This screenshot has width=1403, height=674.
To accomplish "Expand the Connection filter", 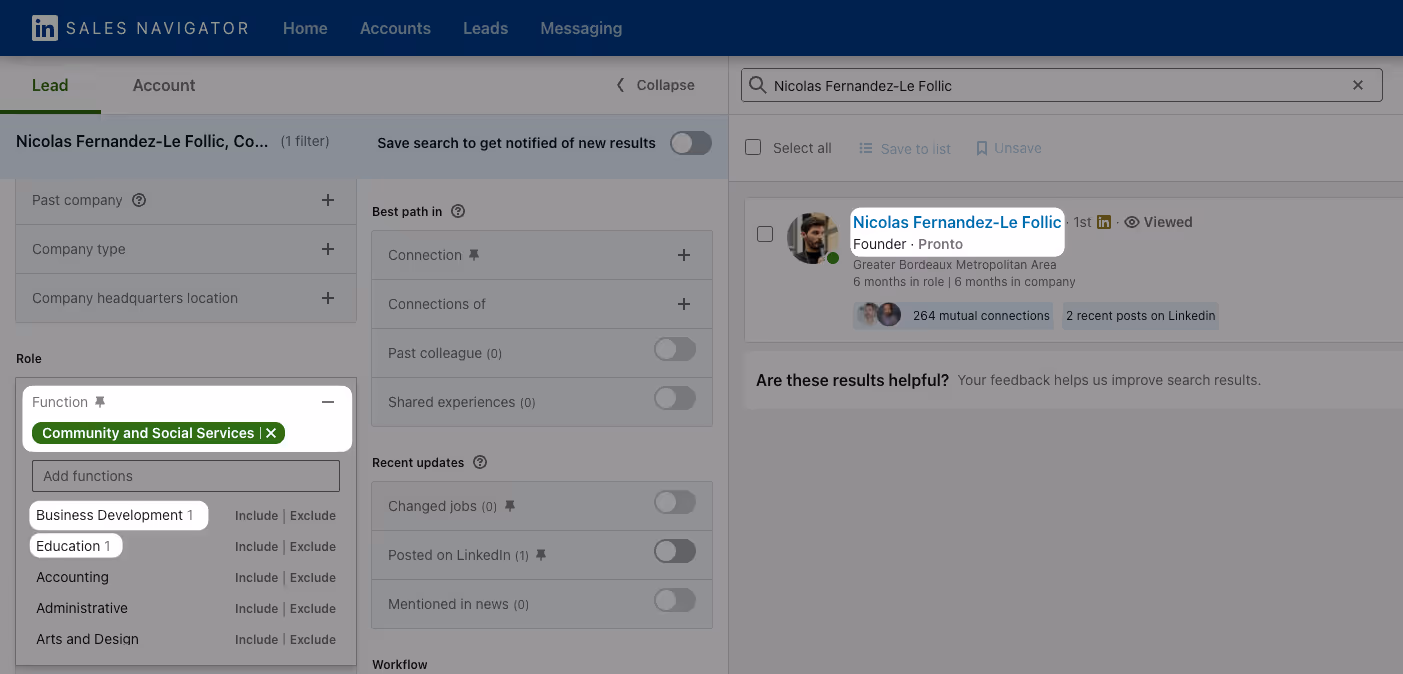I will (684, 255).
